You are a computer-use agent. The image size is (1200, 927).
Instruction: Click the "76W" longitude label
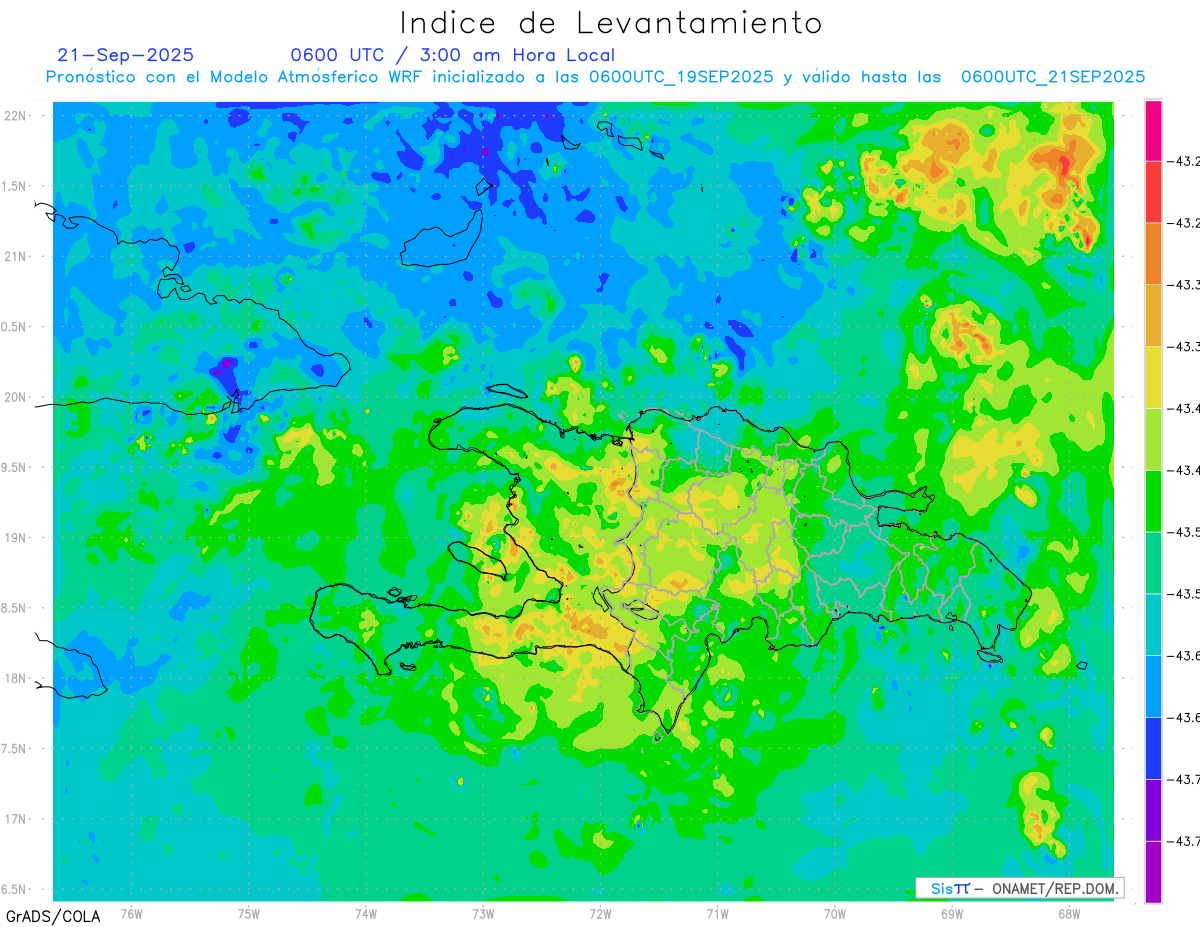click(x=131, y=913)
